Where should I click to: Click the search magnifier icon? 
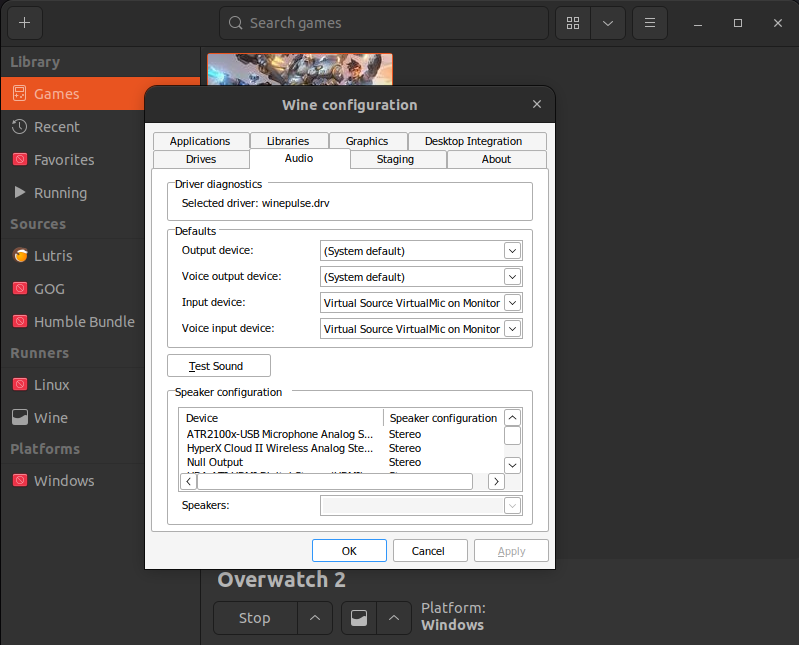click(235, 23)
